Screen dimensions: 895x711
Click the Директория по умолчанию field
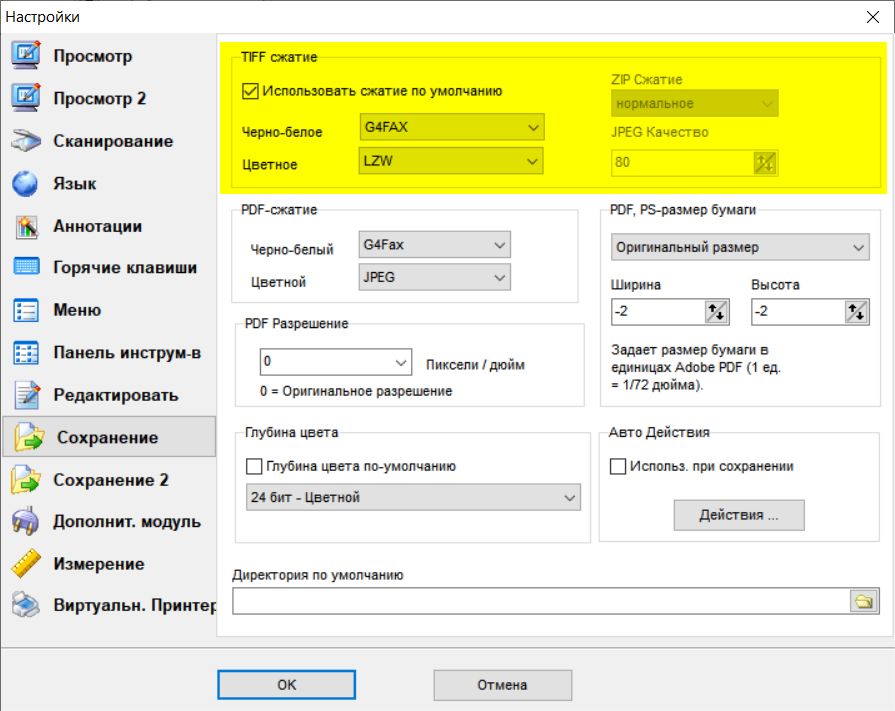pos(541,601)
